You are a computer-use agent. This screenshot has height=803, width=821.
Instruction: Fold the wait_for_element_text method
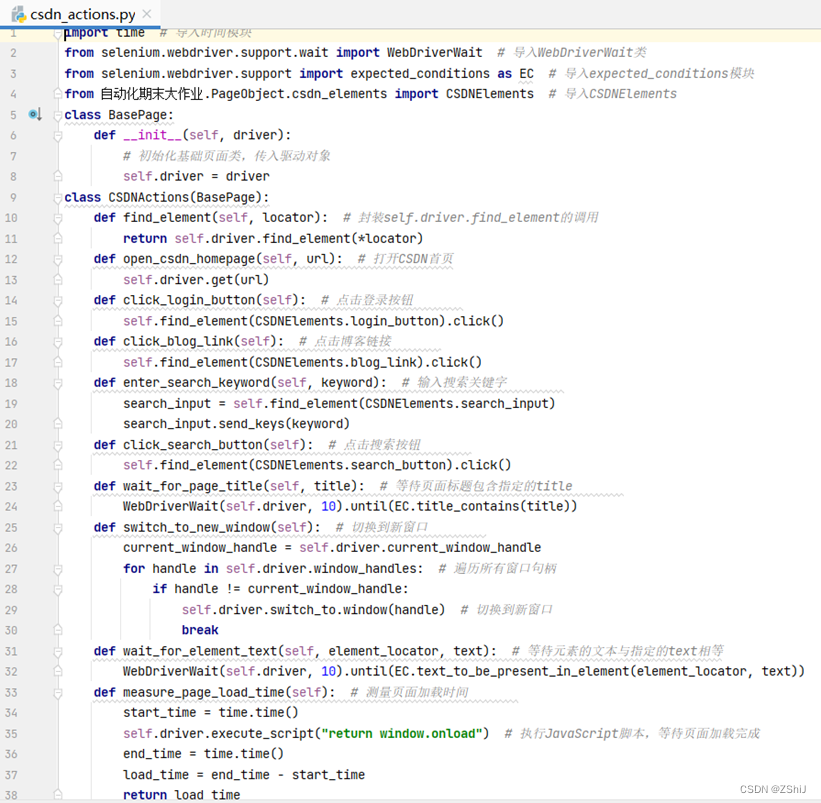pos(58,652)
